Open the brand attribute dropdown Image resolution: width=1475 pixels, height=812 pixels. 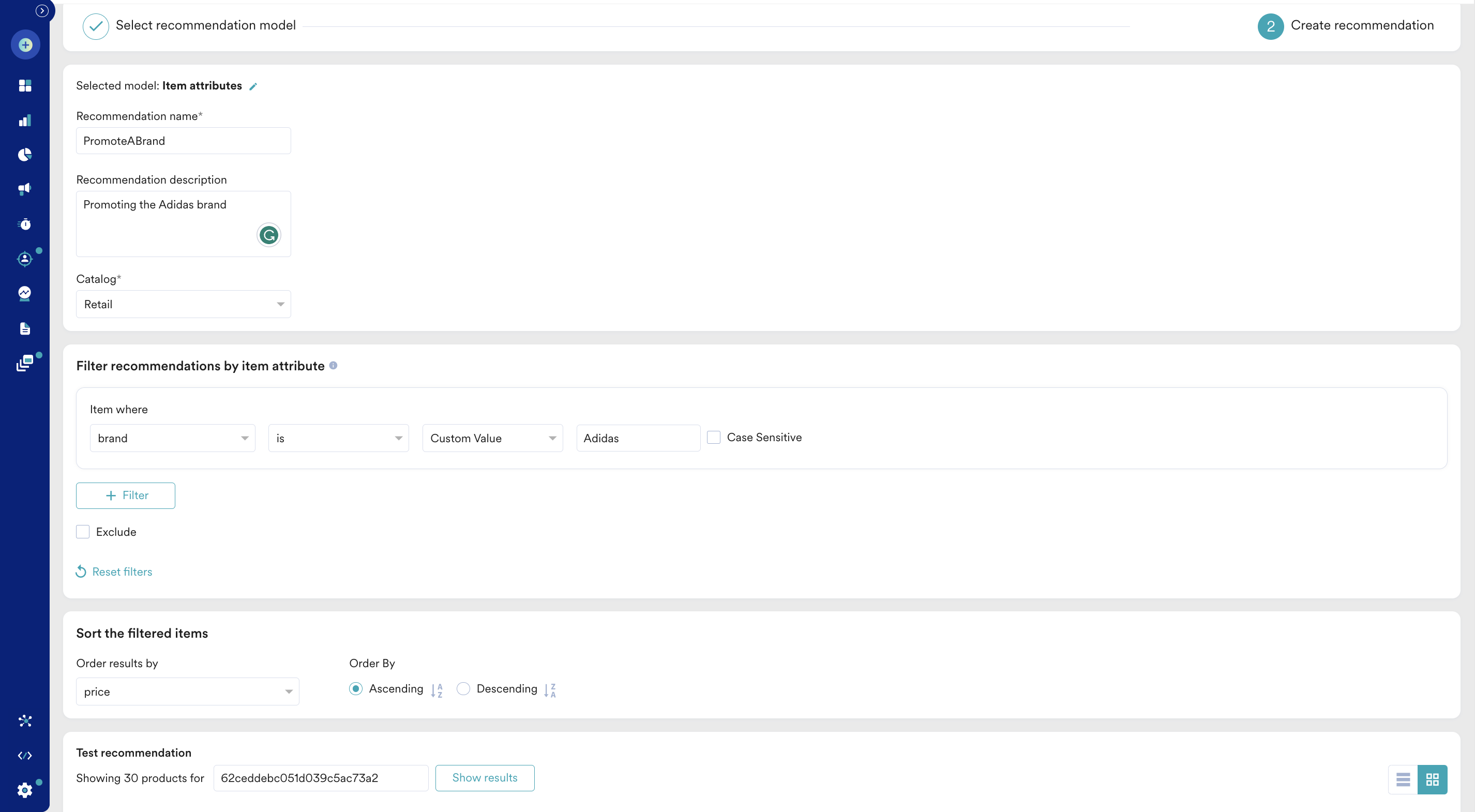172,438
